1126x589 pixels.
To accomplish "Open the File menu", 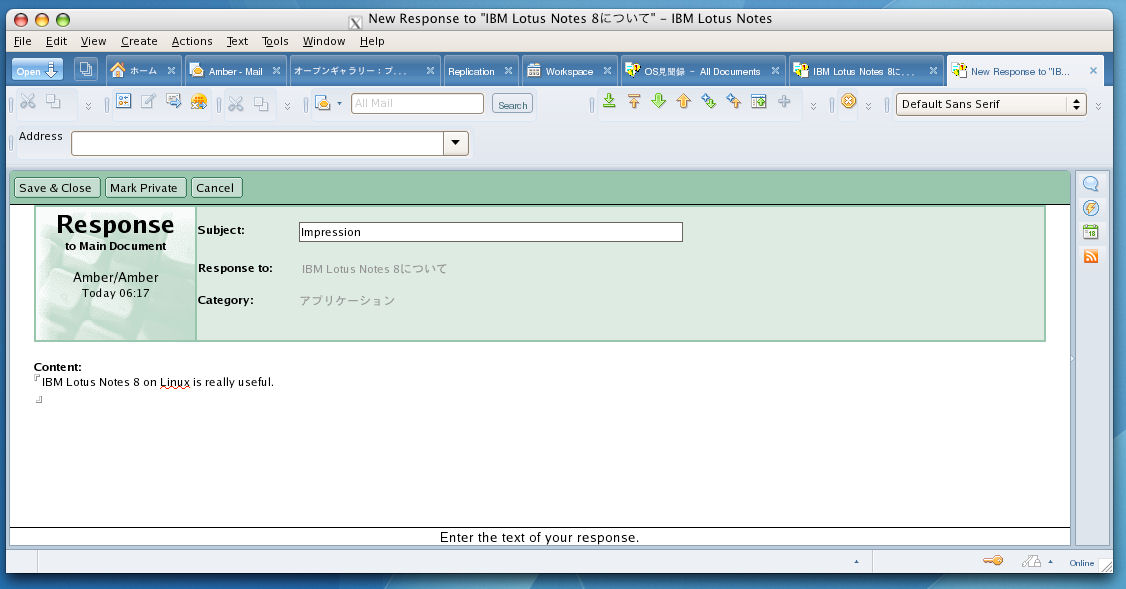I will coord(22,41).
